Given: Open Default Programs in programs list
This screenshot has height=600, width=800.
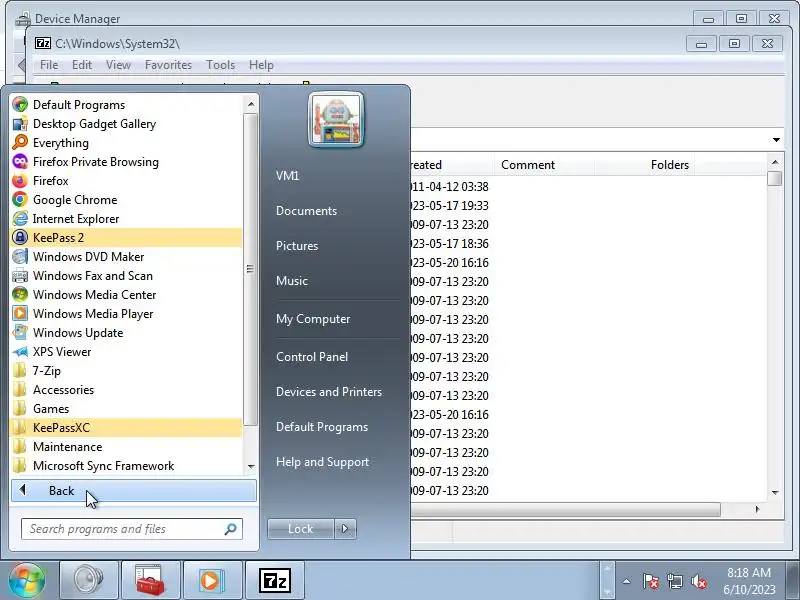Looking at the screenshot, I should 126,105.
